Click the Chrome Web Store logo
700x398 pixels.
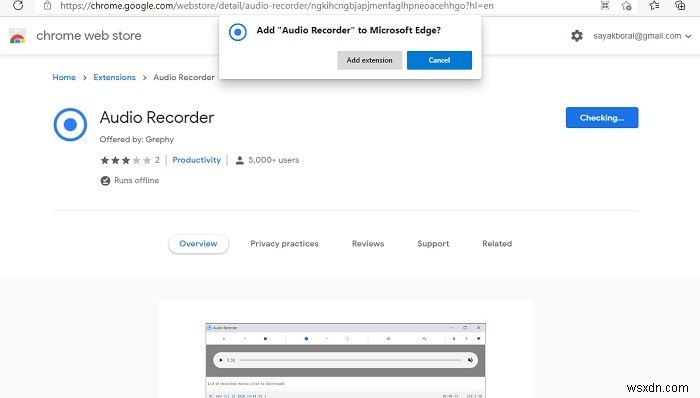pyautogui.click(x=17, y=36)
